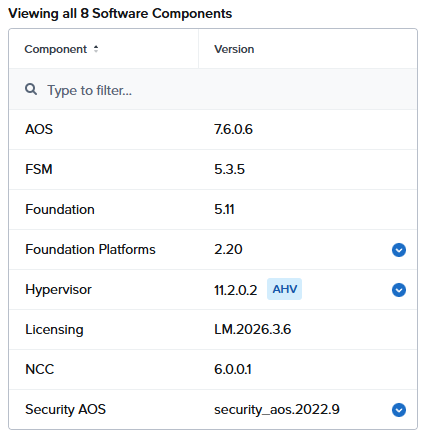The image size is (426, 437).
Task: Select the Foundation Platforms component name
Action: [90, 249]
